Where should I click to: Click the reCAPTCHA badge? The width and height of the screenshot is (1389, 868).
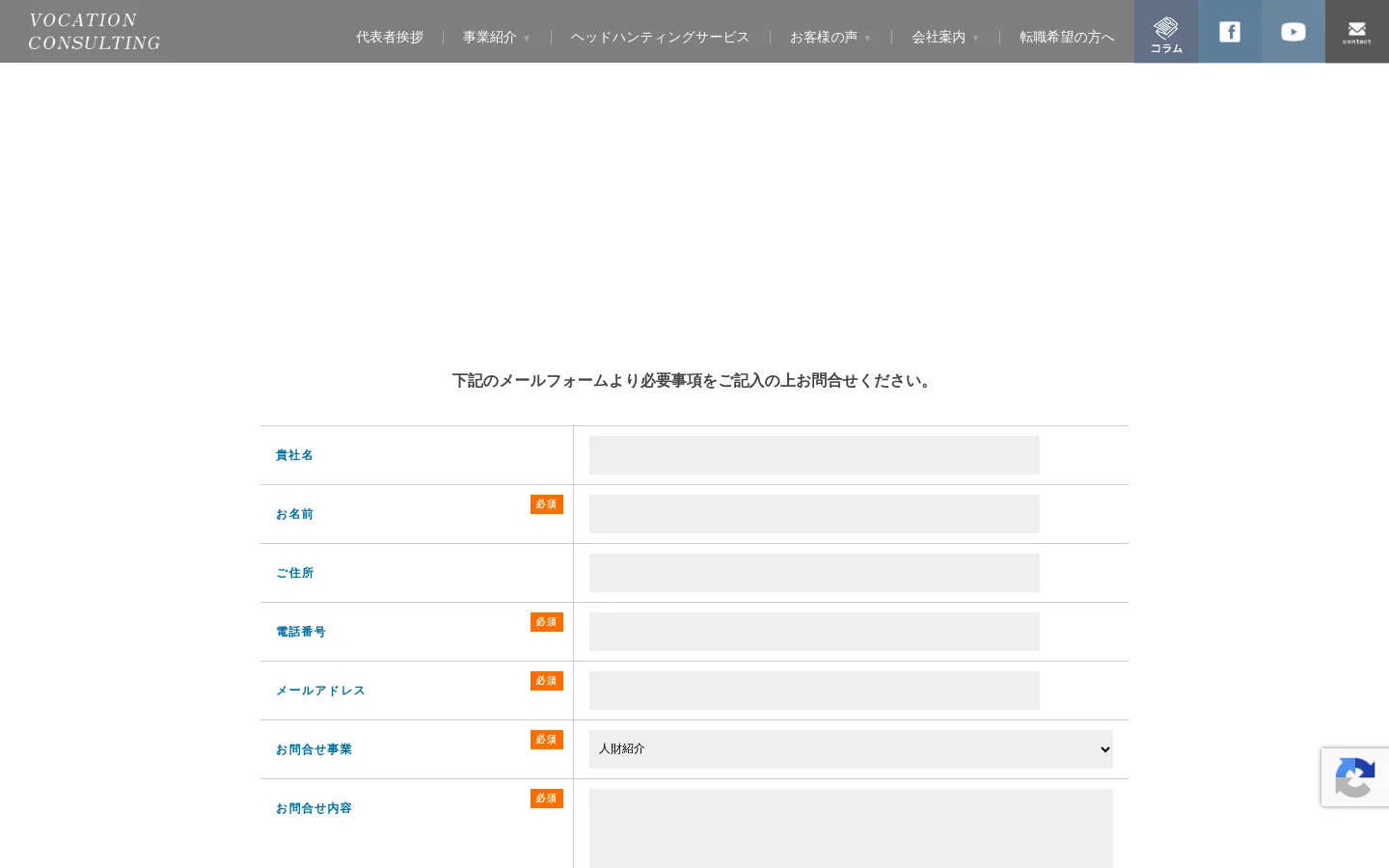point(1355,777)
